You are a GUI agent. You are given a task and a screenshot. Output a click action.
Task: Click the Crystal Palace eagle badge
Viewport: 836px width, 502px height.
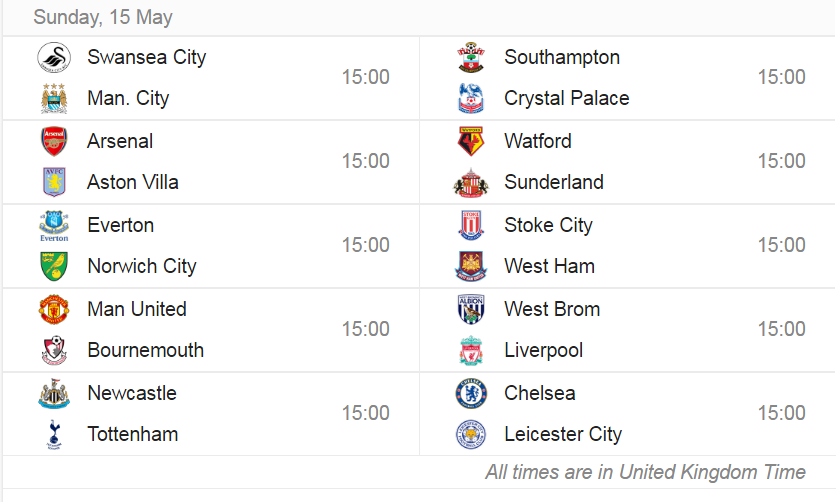tap(471, 99)
